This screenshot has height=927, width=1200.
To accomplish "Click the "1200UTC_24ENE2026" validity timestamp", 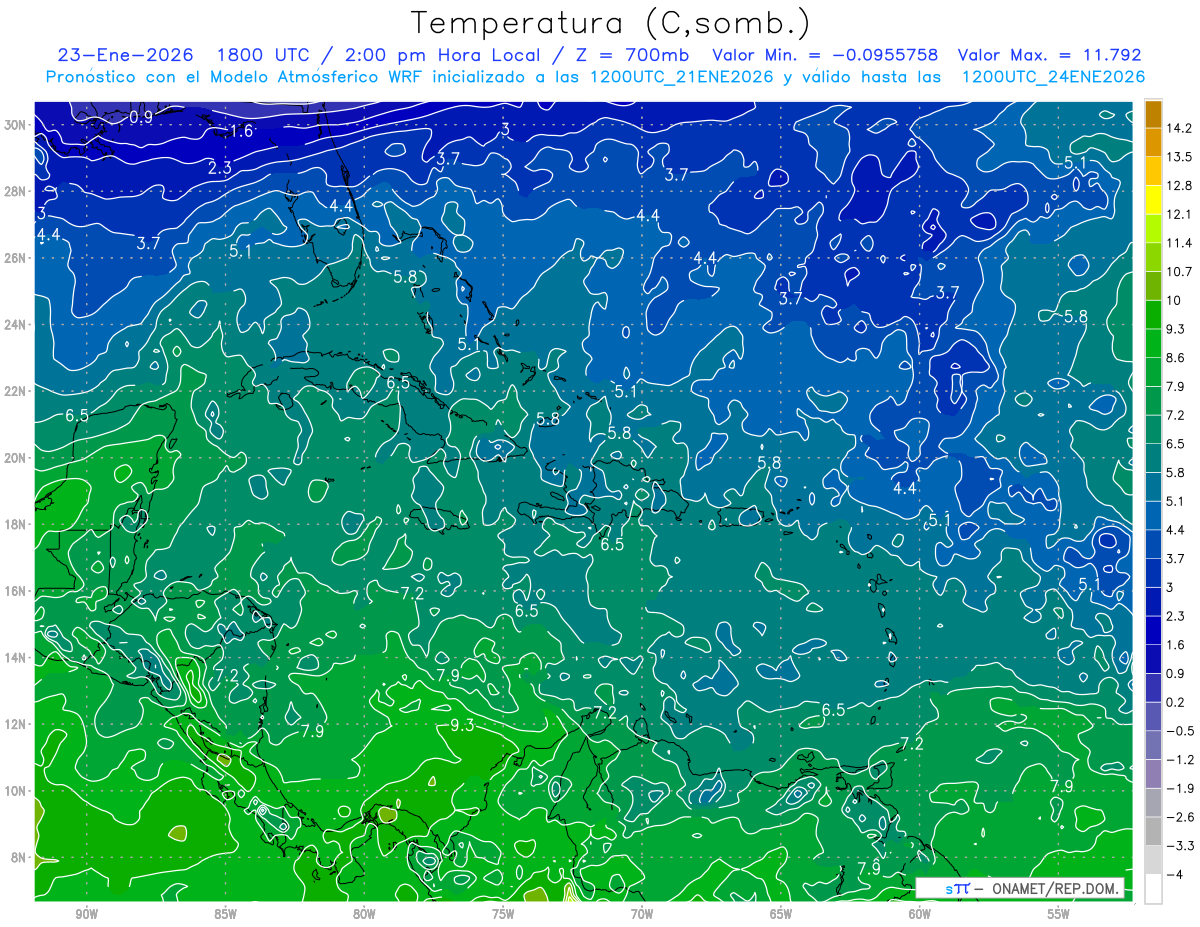I will click(x=1053, y=77).
